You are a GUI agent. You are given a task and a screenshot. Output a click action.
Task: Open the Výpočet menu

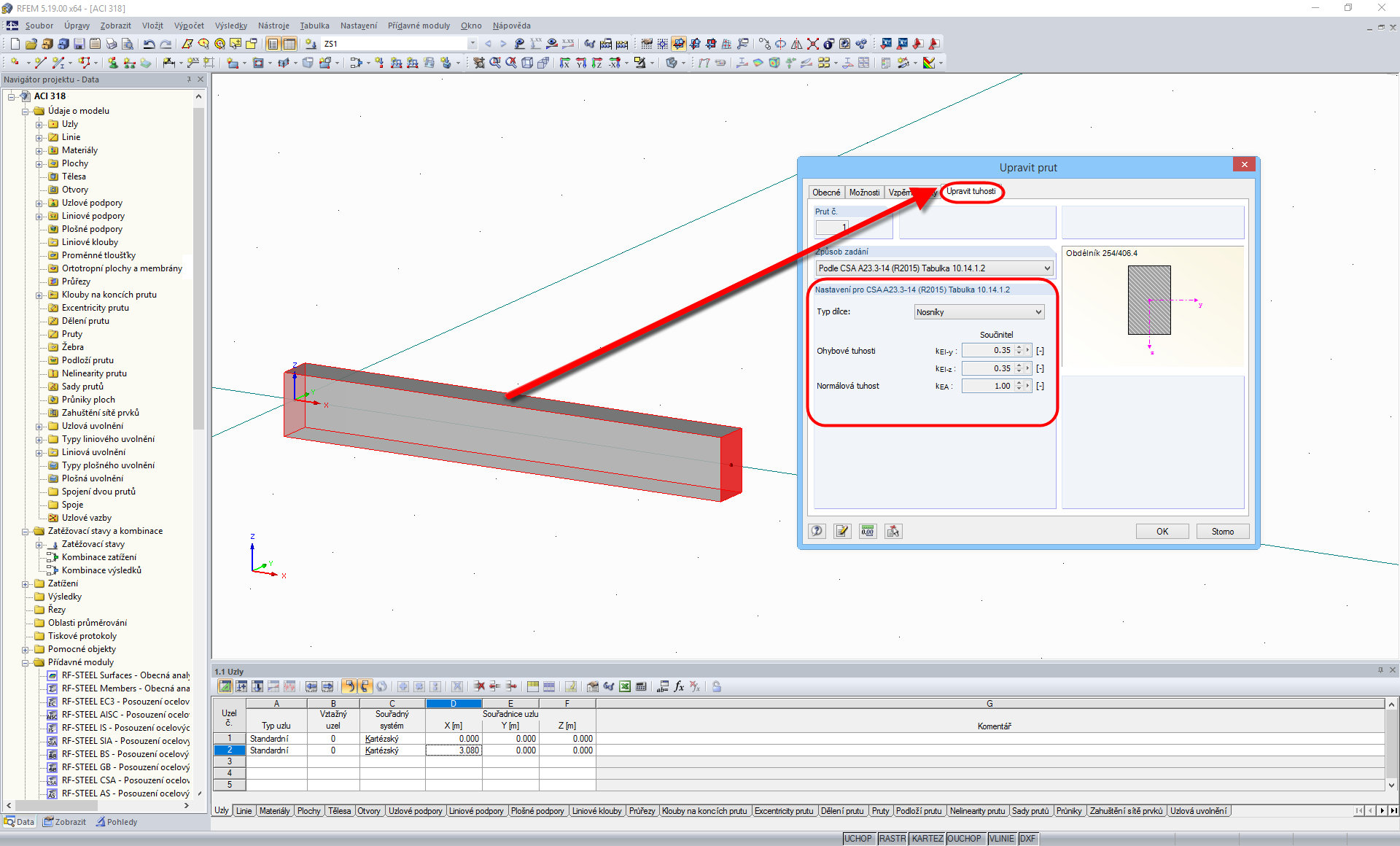pyautogui.click(x=189, y=26)
